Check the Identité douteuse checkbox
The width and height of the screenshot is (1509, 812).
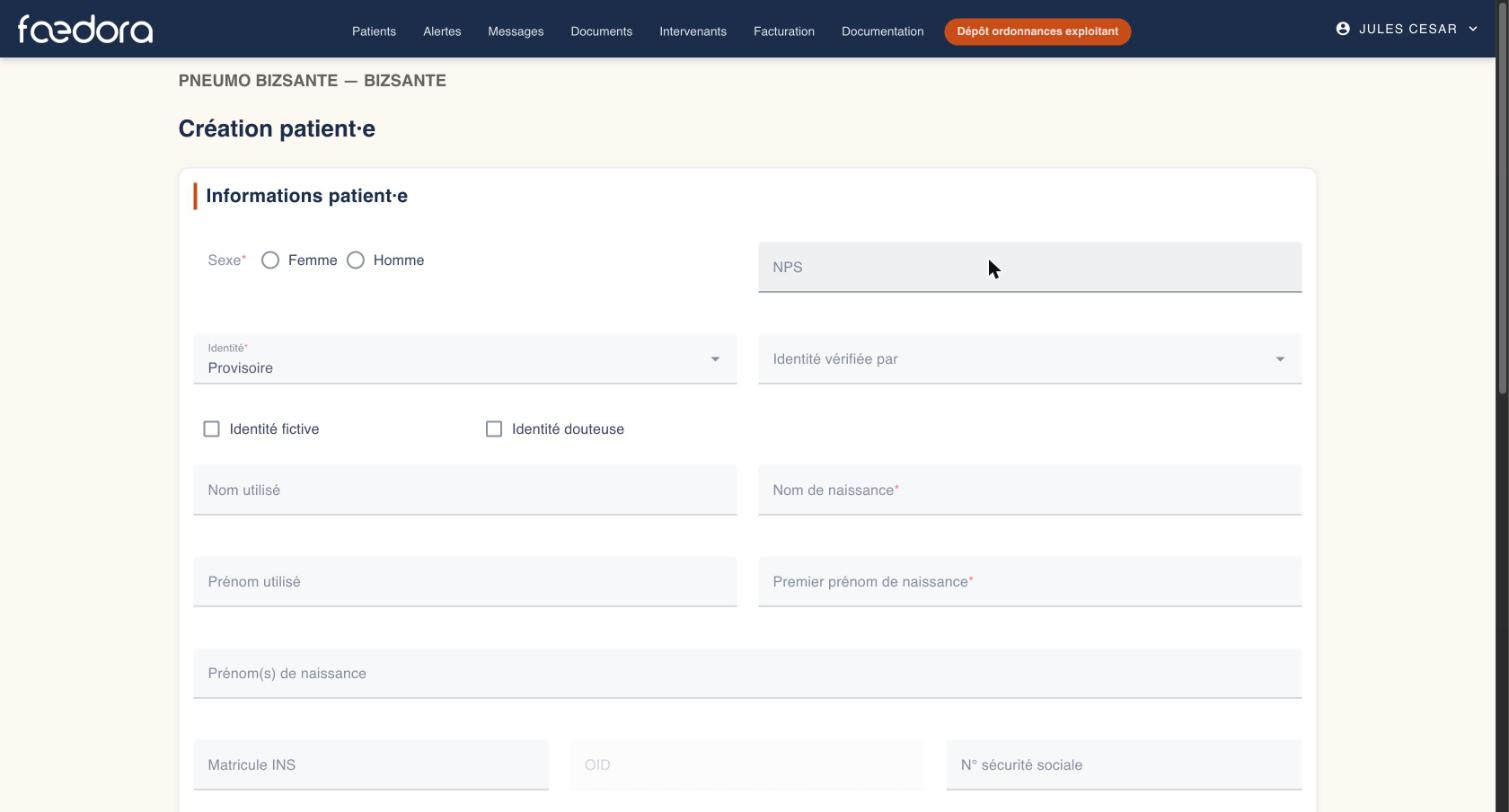click(x=494, y=429)
